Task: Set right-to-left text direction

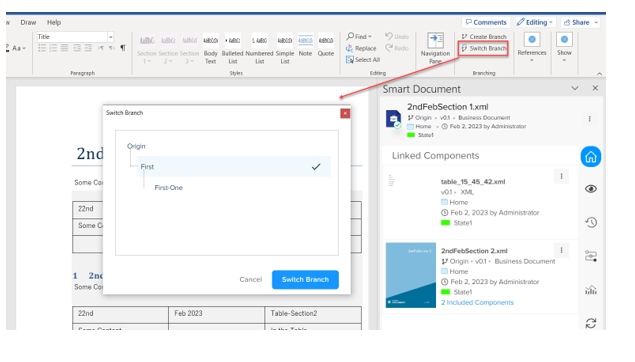Action: click(112, 48)
